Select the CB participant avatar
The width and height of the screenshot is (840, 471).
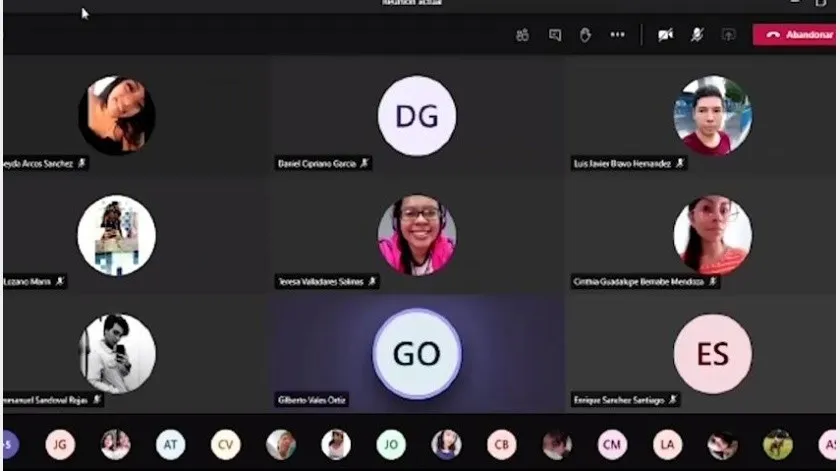(502, 444)
